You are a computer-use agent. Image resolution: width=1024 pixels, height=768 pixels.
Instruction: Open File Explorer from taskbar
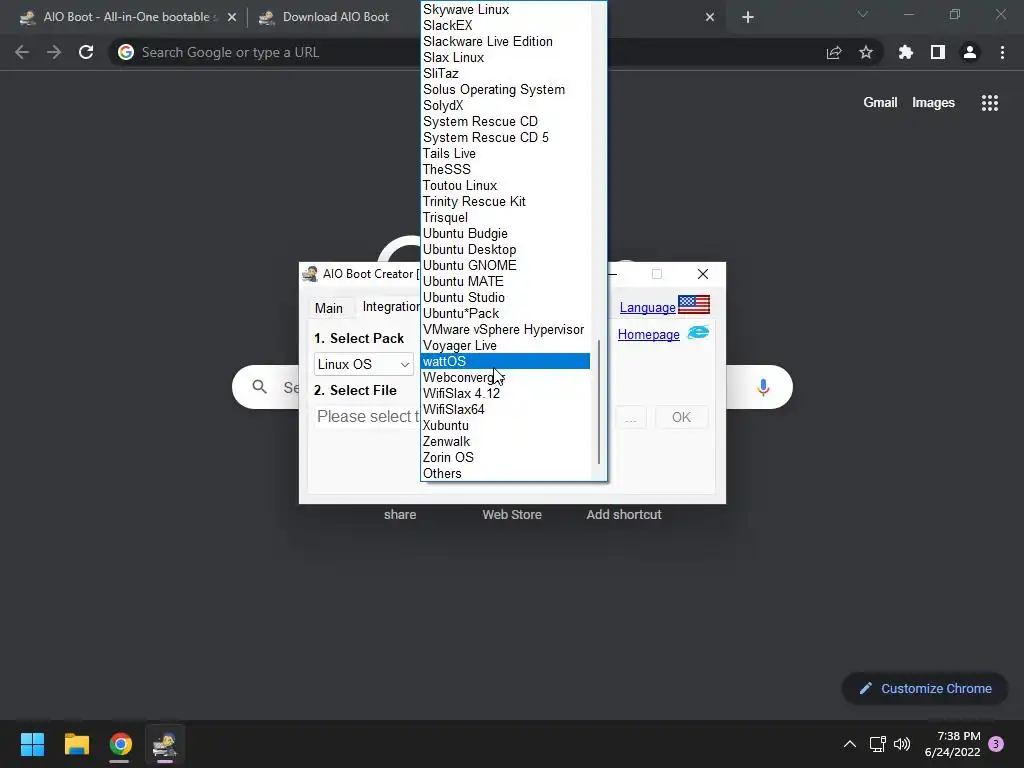point(76,744)
